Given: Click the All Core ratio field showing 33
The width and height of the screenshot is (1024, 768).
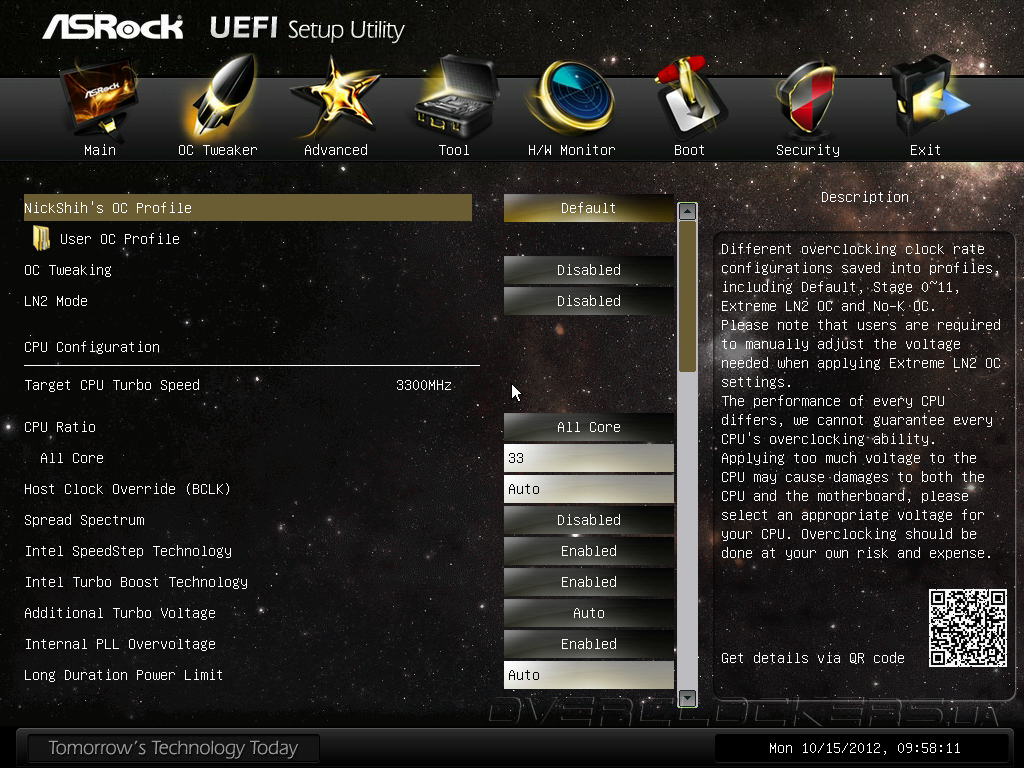Looking at the screenshot, I should pyautogui.click(x=588, y=458).
